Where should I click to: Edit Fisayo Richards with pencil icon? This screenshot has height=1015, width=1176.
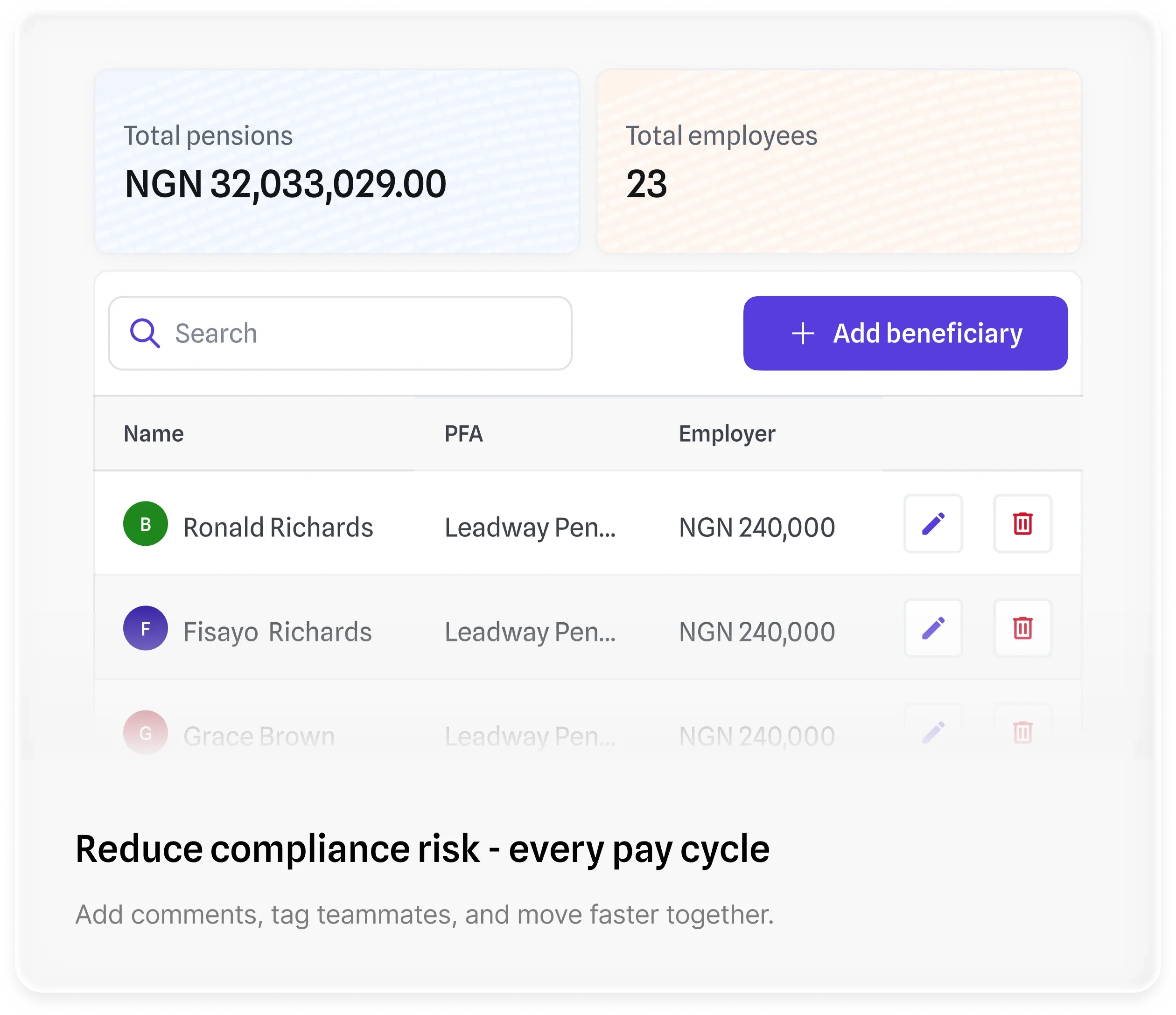tap(932, 628)
